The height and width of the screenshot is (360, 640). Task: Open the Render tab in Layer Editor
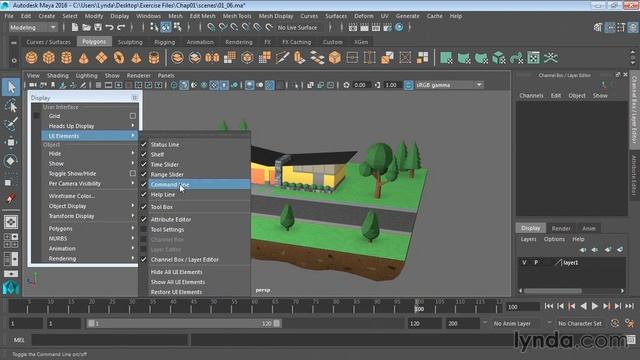pyautogui.click(x=561, y=229)
